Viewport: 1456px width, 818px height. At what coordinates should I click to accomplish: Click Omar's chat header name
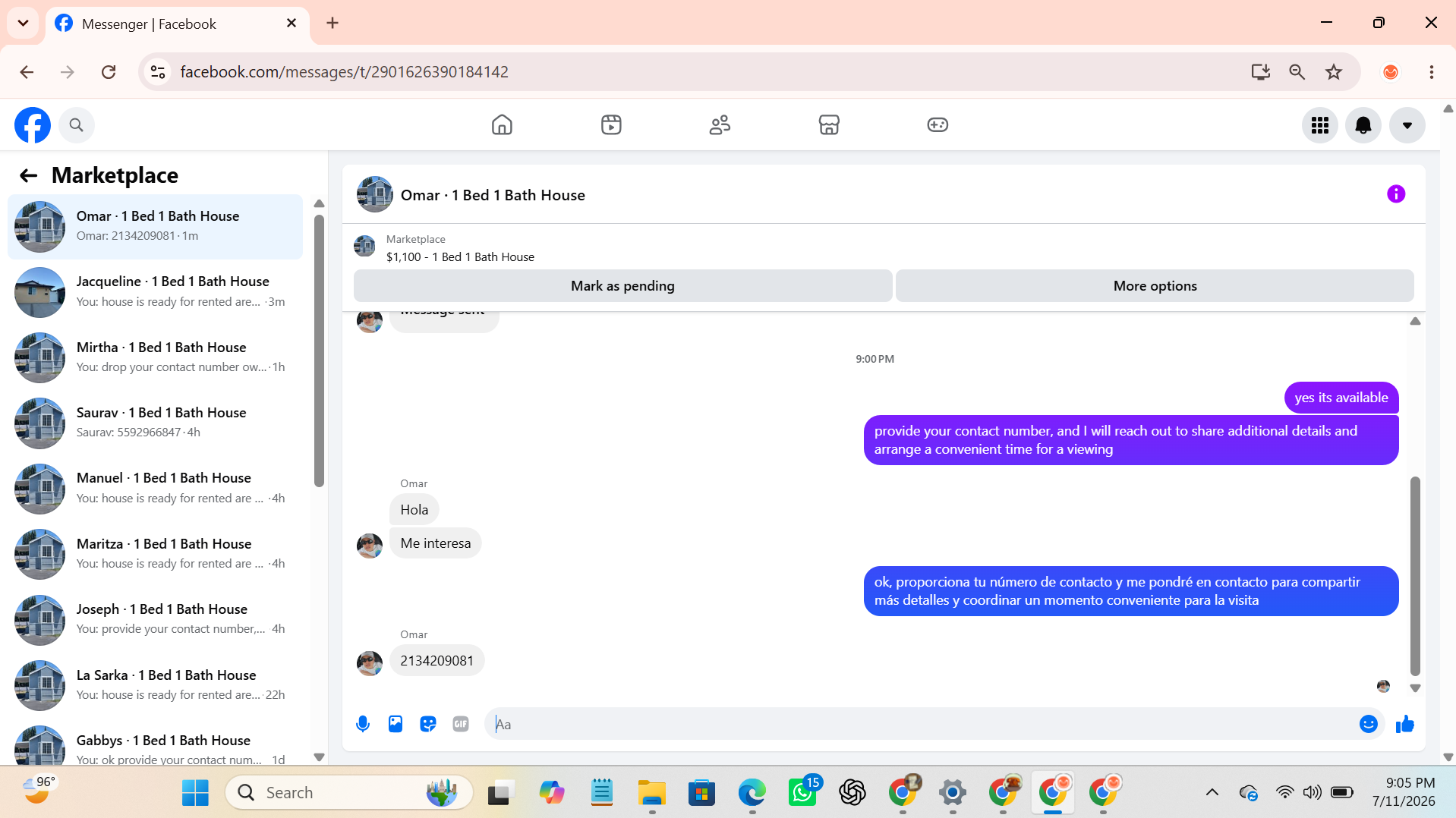click(493, 195)
